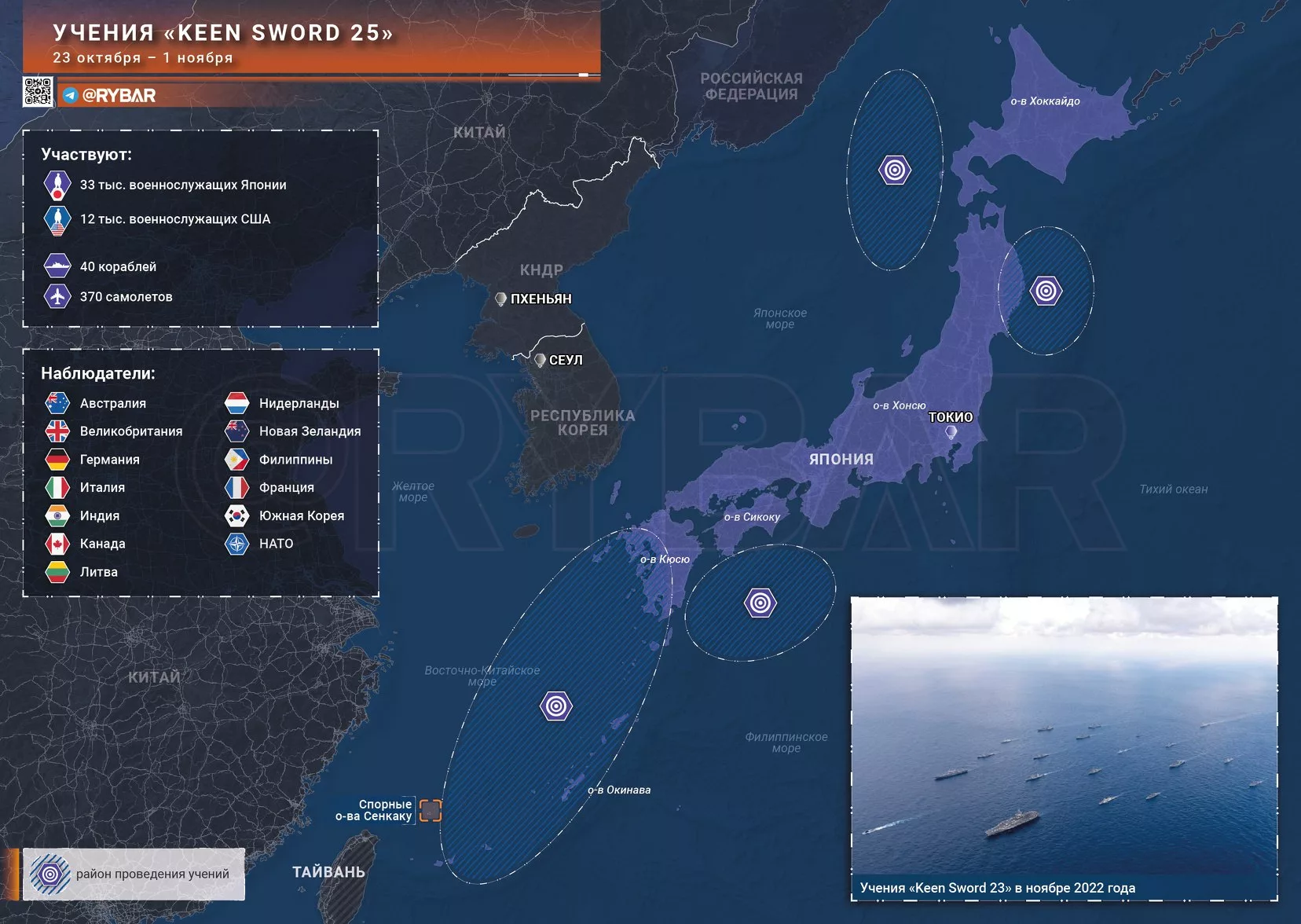Click the о-в Кюсю label
The width and height of the screenshot is (1301, 924).
(x=665, y=559)
